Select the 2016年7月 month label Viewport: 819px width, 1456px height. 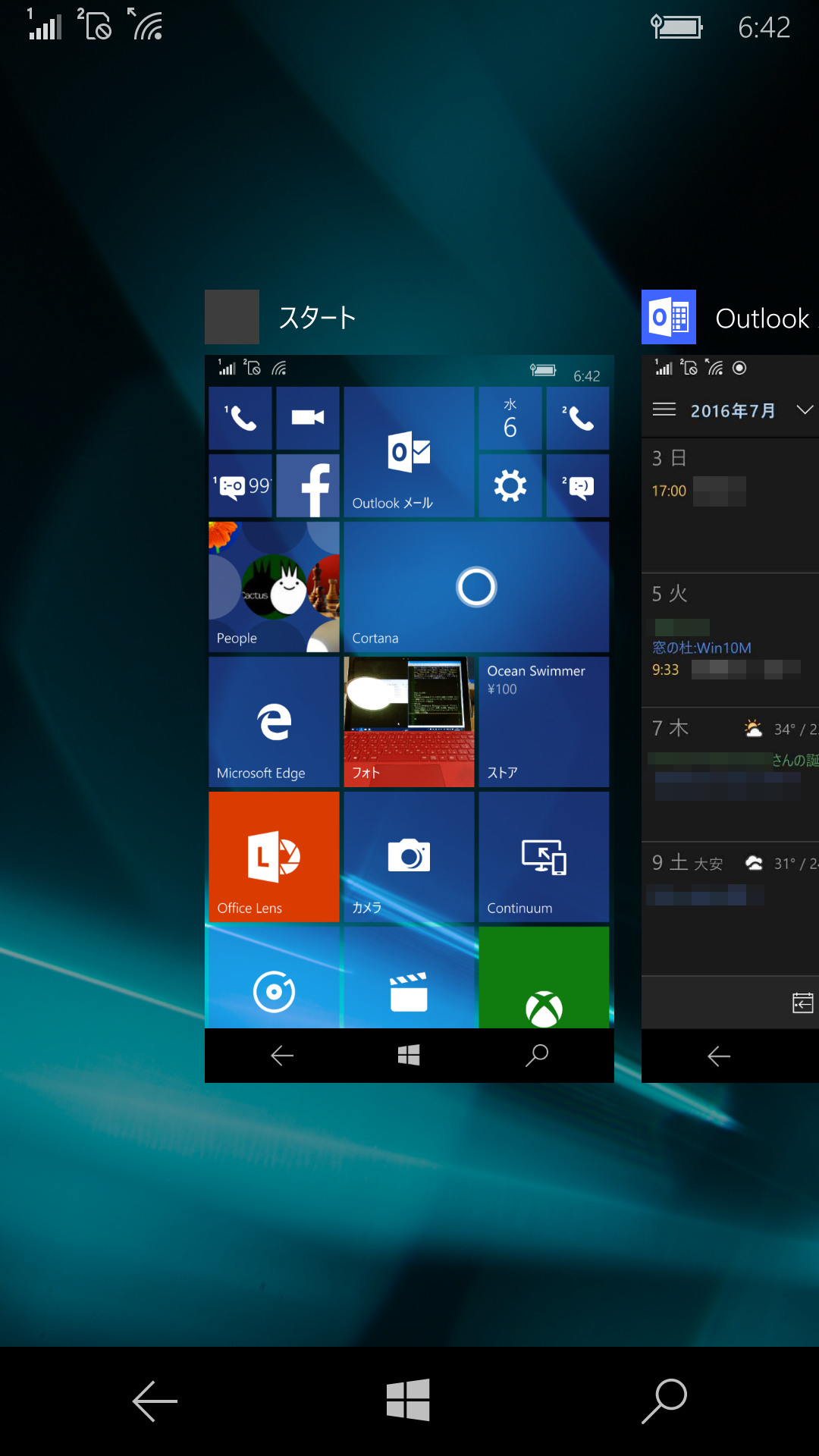click(x=733, y=411)
